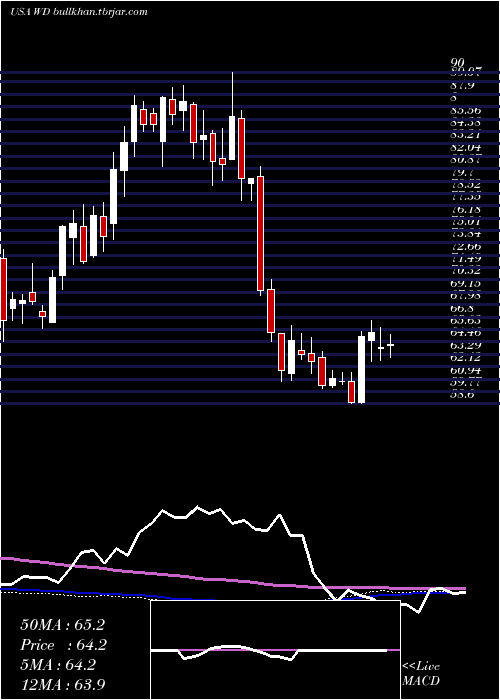Viewport: 500px width, 700px height.
Task: Click the 69.15 price axis label
Action: (x=465, y=283)
